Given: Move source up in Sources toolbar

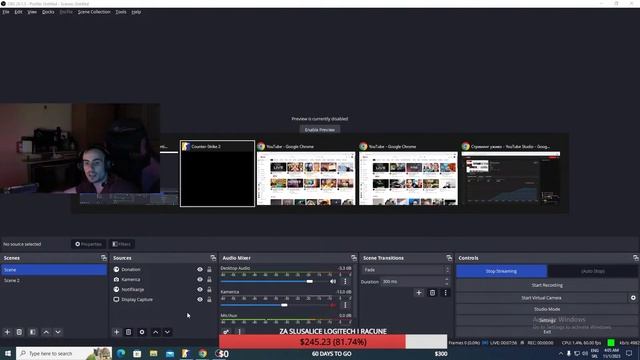Looking at the screenshot, I should pyautogui.click(x=156, y=332).
